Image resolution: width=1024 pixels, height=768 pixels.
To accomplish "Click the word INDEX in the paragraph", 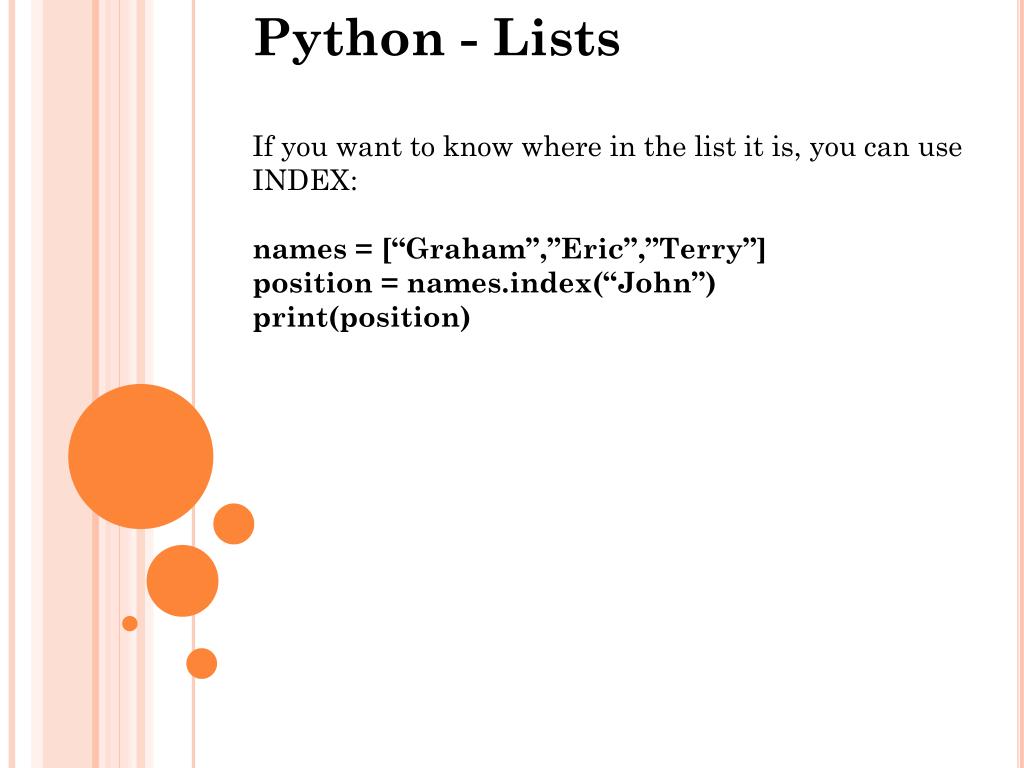I will [x=301, y=181].
